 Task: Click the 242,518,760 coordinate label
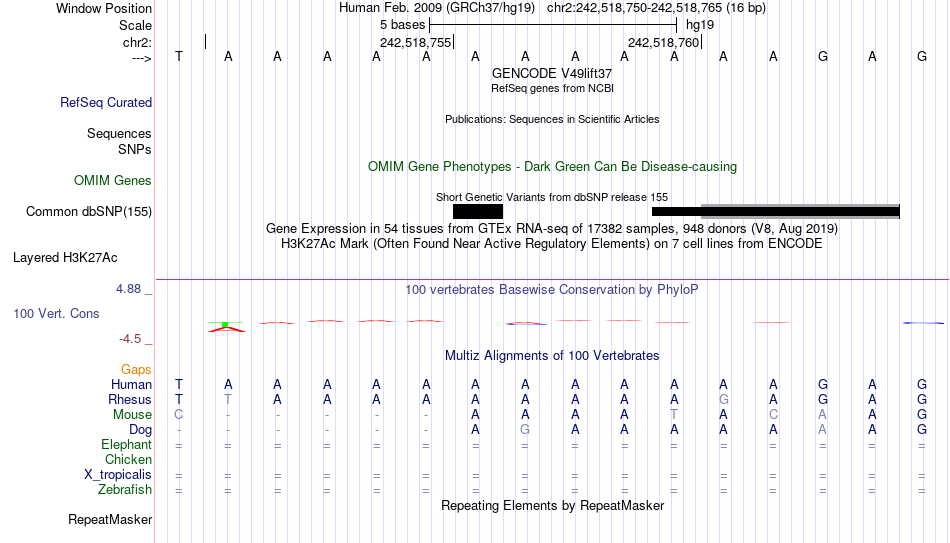pos(663,42)
